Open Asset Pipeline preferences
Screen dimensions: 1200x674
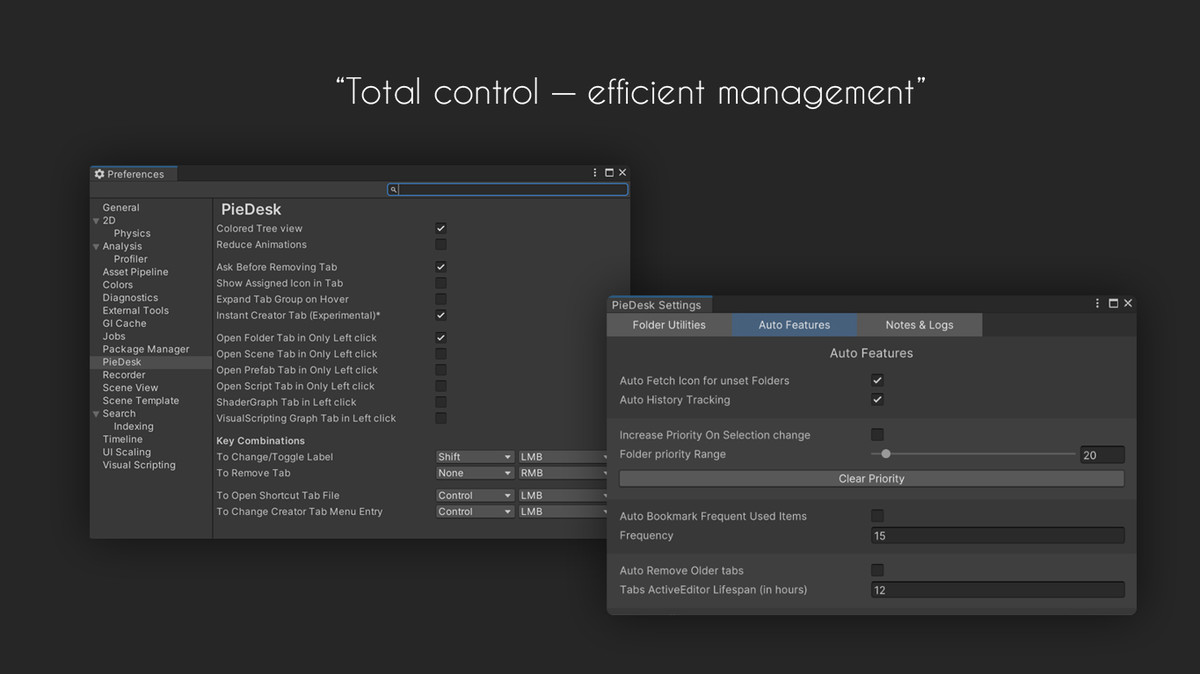click(135, 272)
